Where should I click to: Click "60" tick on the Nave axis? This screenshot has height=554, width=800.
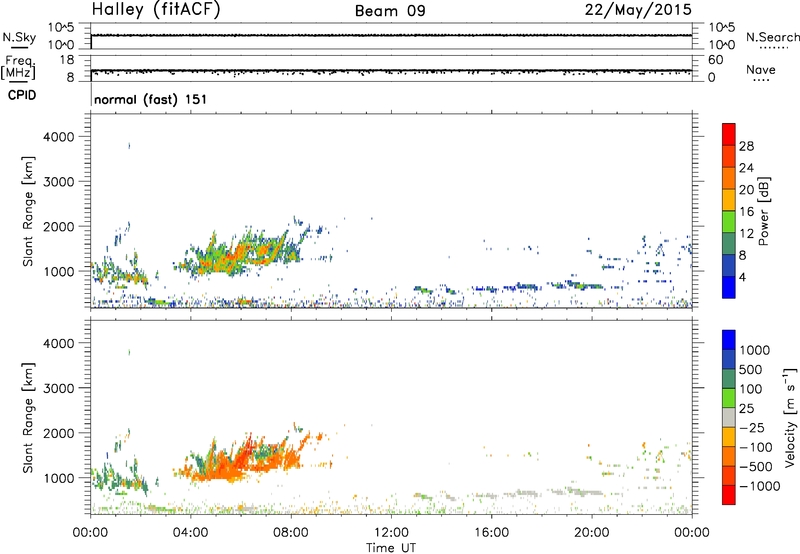715,60
